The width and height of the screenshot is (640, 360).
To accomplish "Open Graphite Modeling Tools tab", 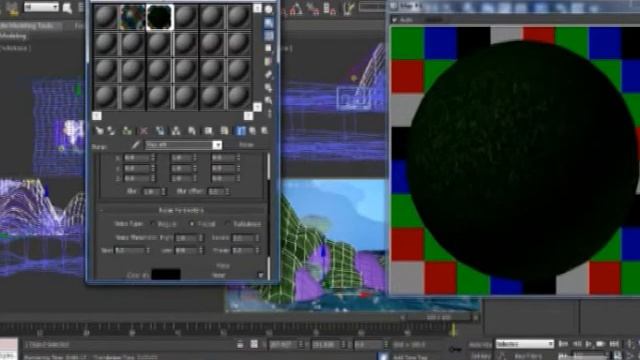I will (31, 26).
